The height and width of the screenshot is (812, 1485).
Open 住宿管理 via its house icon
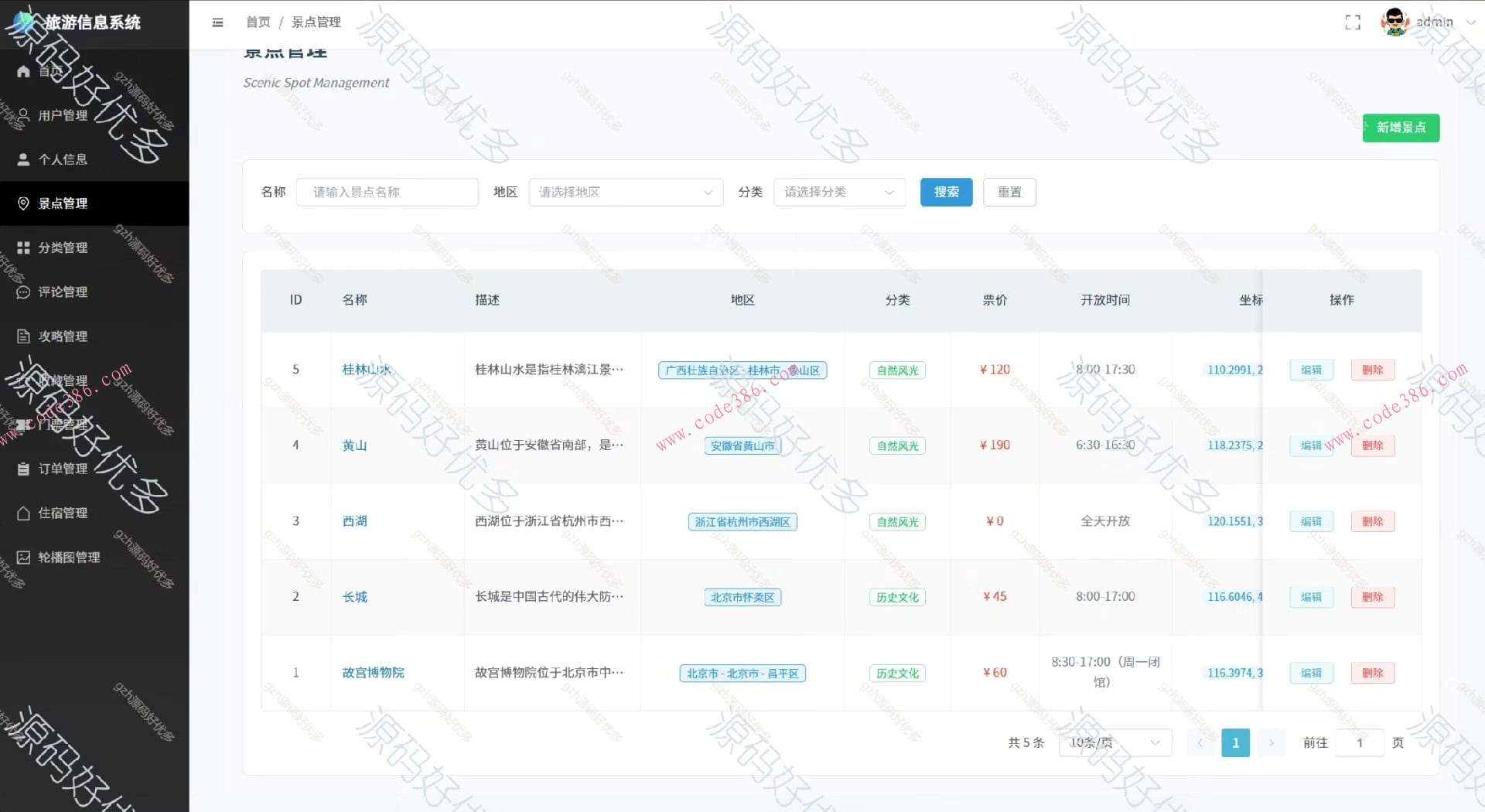pyautogui.click(x=24, y=513)
